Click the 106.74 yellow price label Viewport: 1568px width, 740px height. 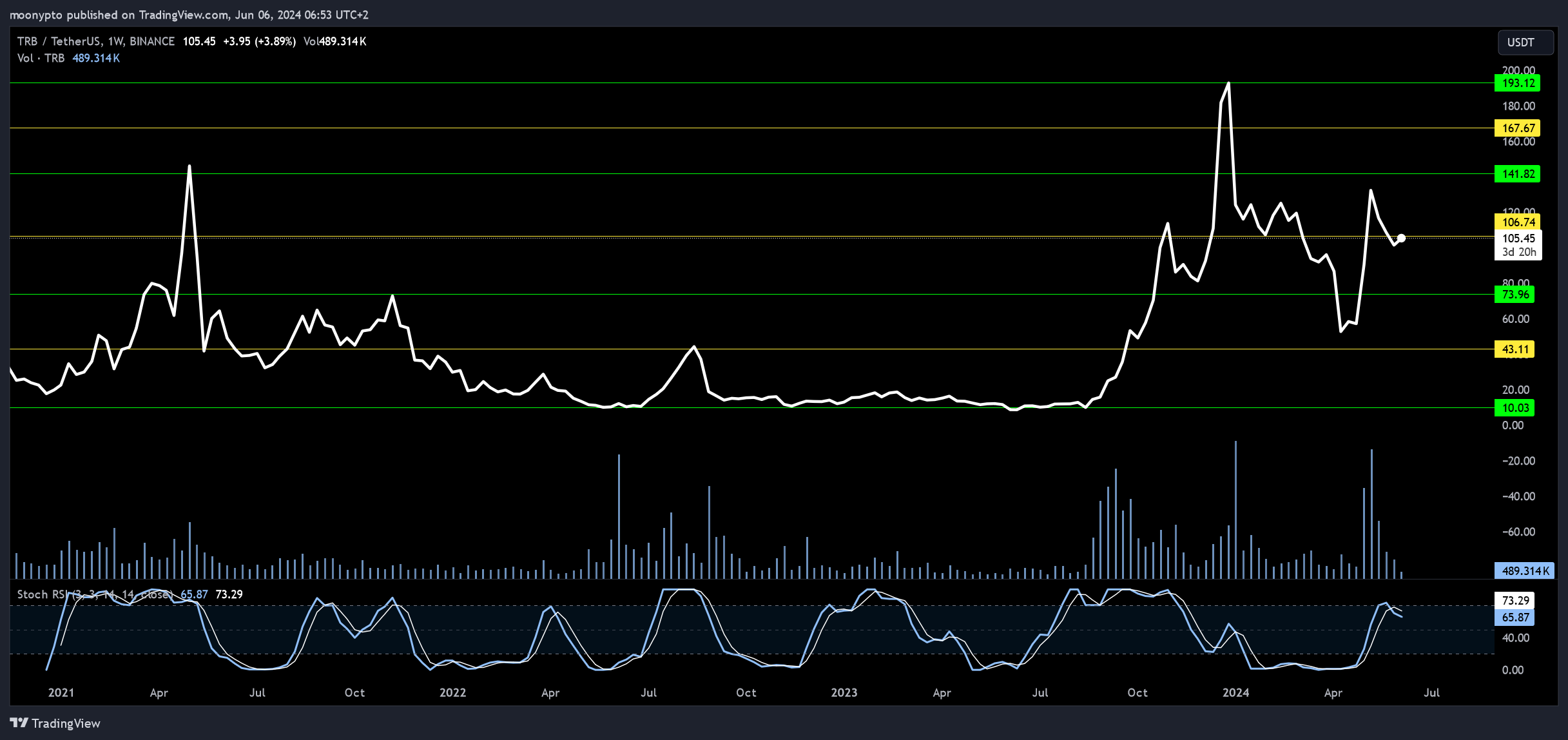click(1517, 222)
